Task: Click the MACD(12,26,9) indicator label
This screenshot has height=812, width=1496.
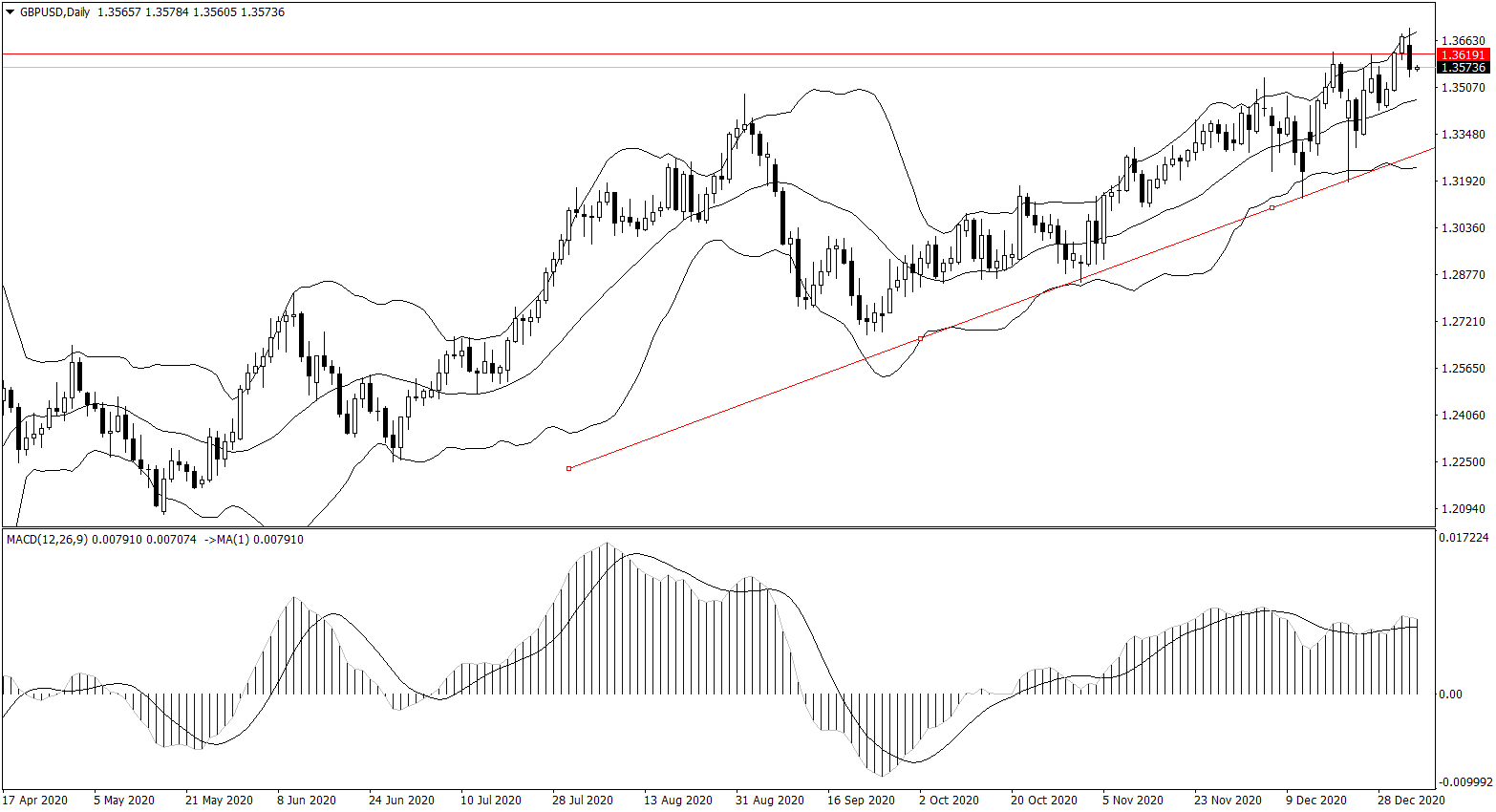Action: pyautogui.click(x=47, y=540)
